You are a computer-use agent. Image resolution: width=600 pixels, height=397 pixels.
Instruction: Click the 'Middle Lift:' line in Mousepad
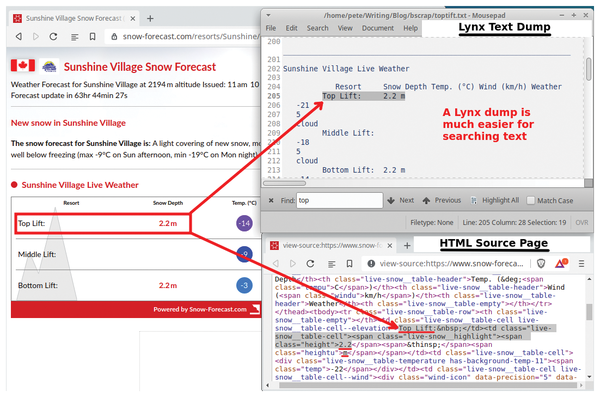347,133
